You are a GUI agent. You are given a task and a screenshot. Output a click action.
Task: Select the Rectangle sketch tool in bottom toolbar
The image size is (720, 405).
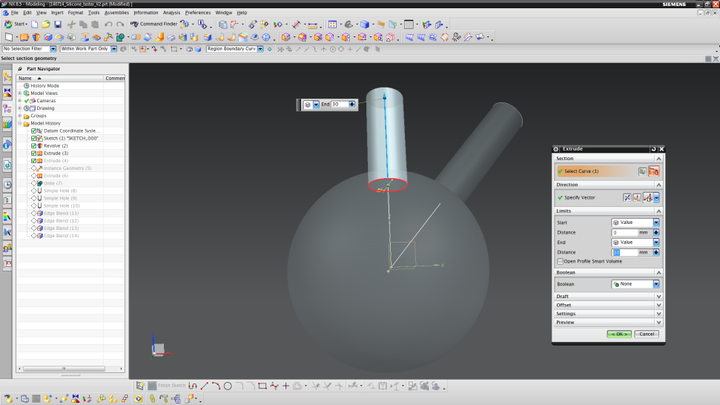tap(262, 386)
